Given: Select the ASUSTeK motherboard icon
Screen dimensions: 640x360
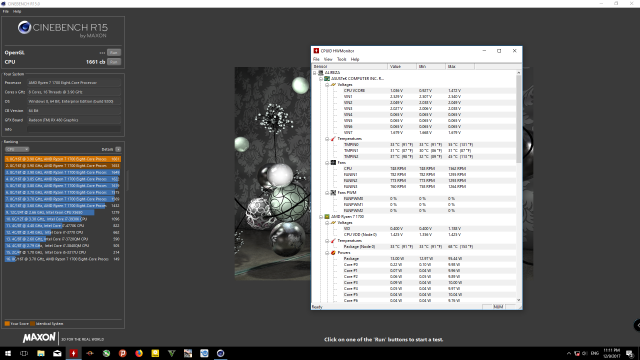Looking at the screenshot, I should click(327, 78).
